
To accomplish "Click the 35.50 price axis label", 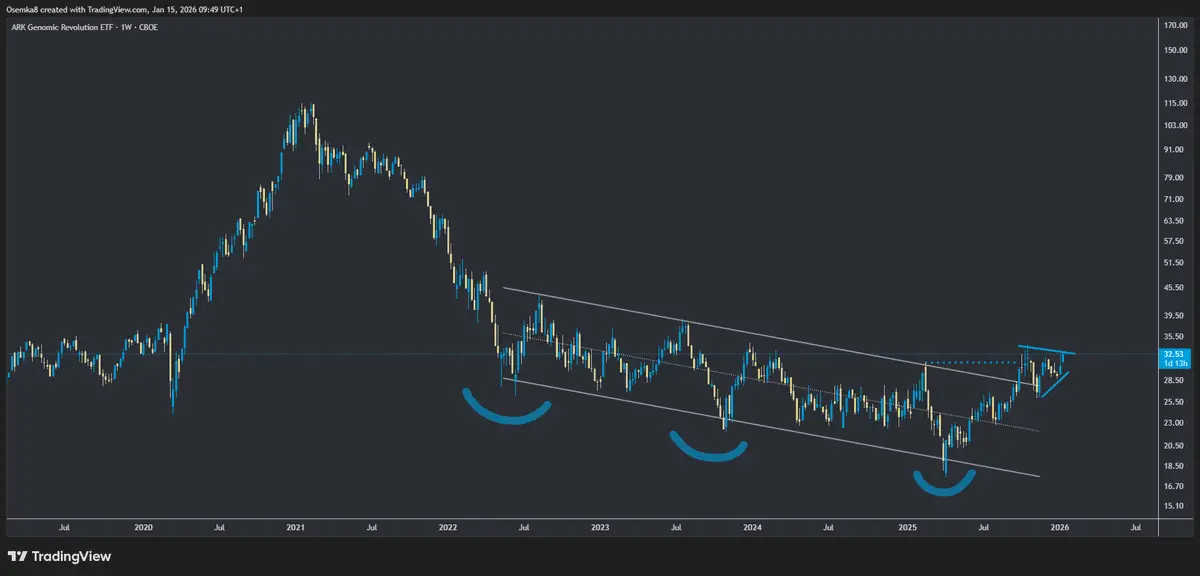I will coord(1175,337).
